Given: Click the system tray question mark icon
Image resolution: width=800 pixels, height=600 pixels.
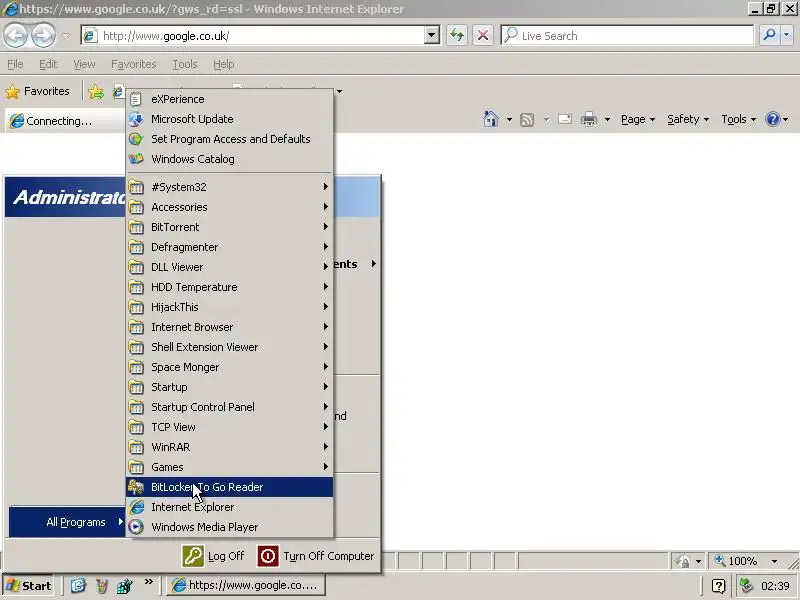Looking at the screenshot, I should pyautogui.click(x=718, y=586).
